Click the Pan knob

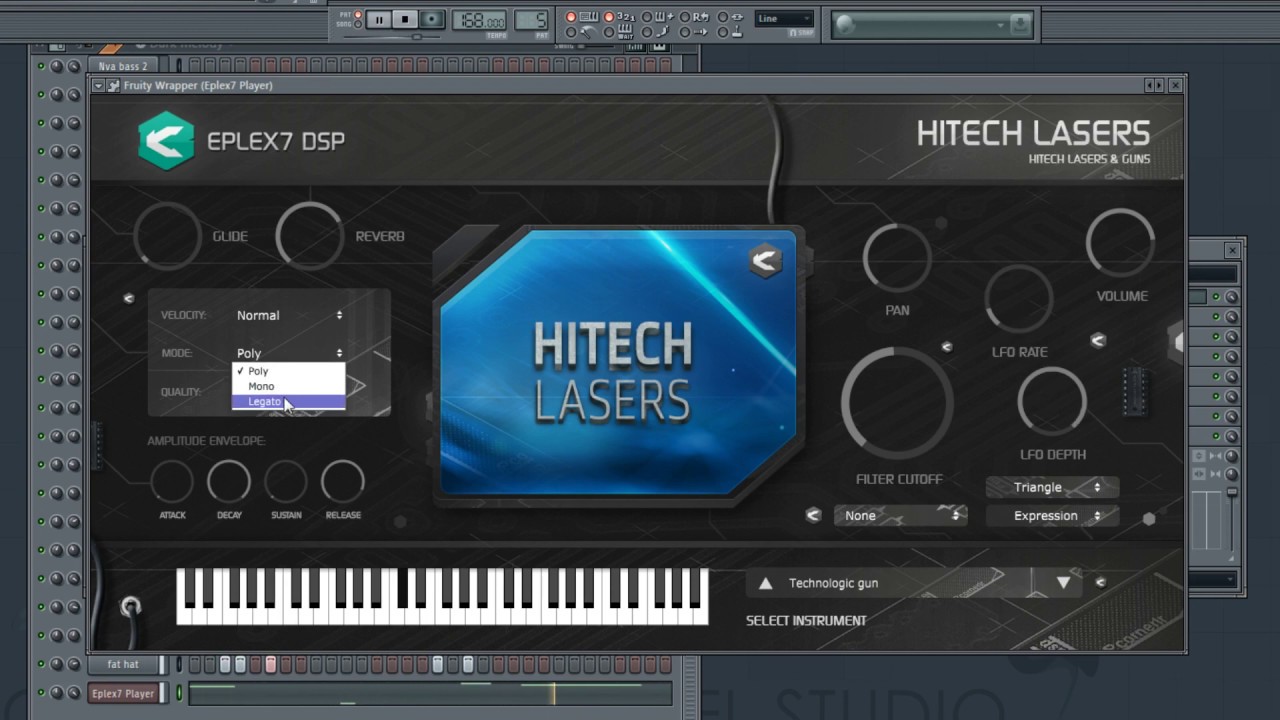[x=897, y=258]
